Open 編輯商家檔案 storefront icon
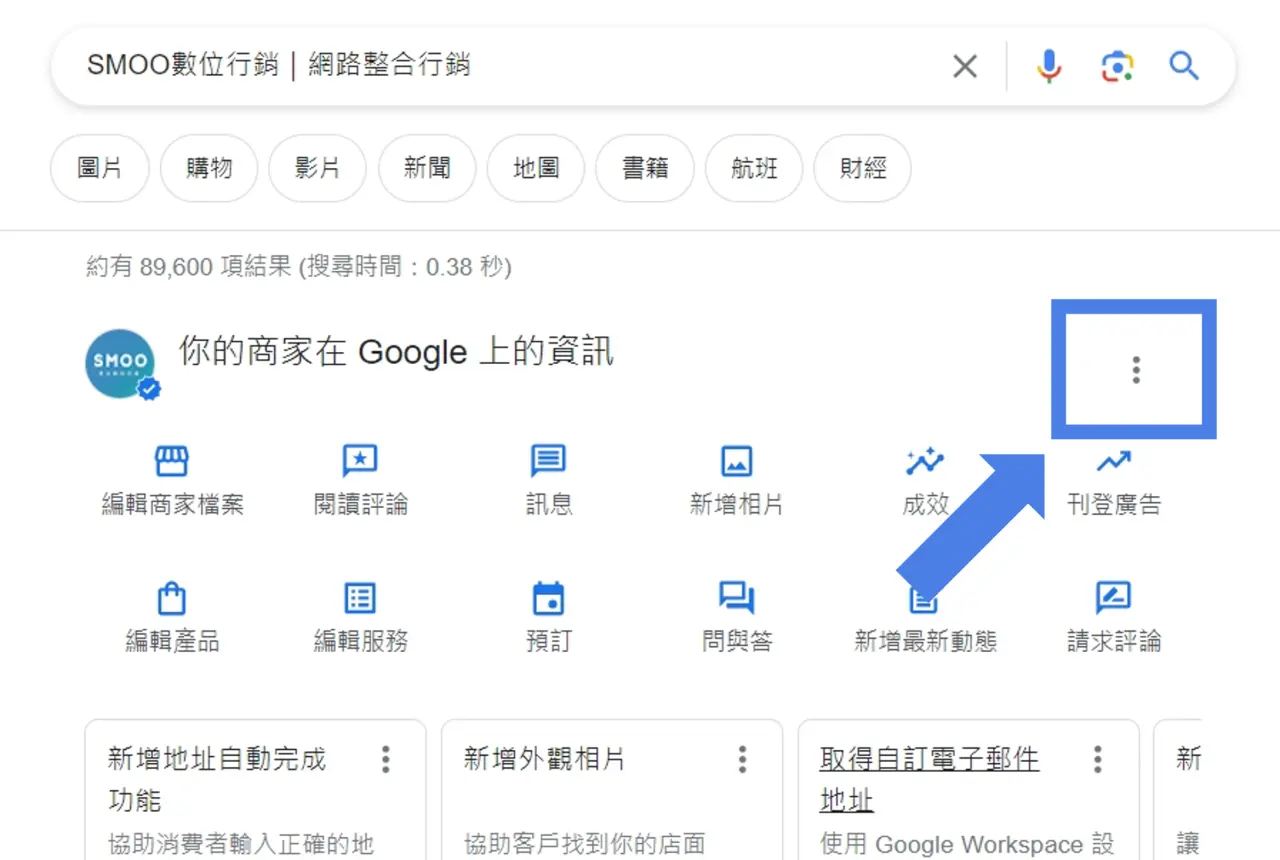The image size is (1280, 860). pos(172,461)
